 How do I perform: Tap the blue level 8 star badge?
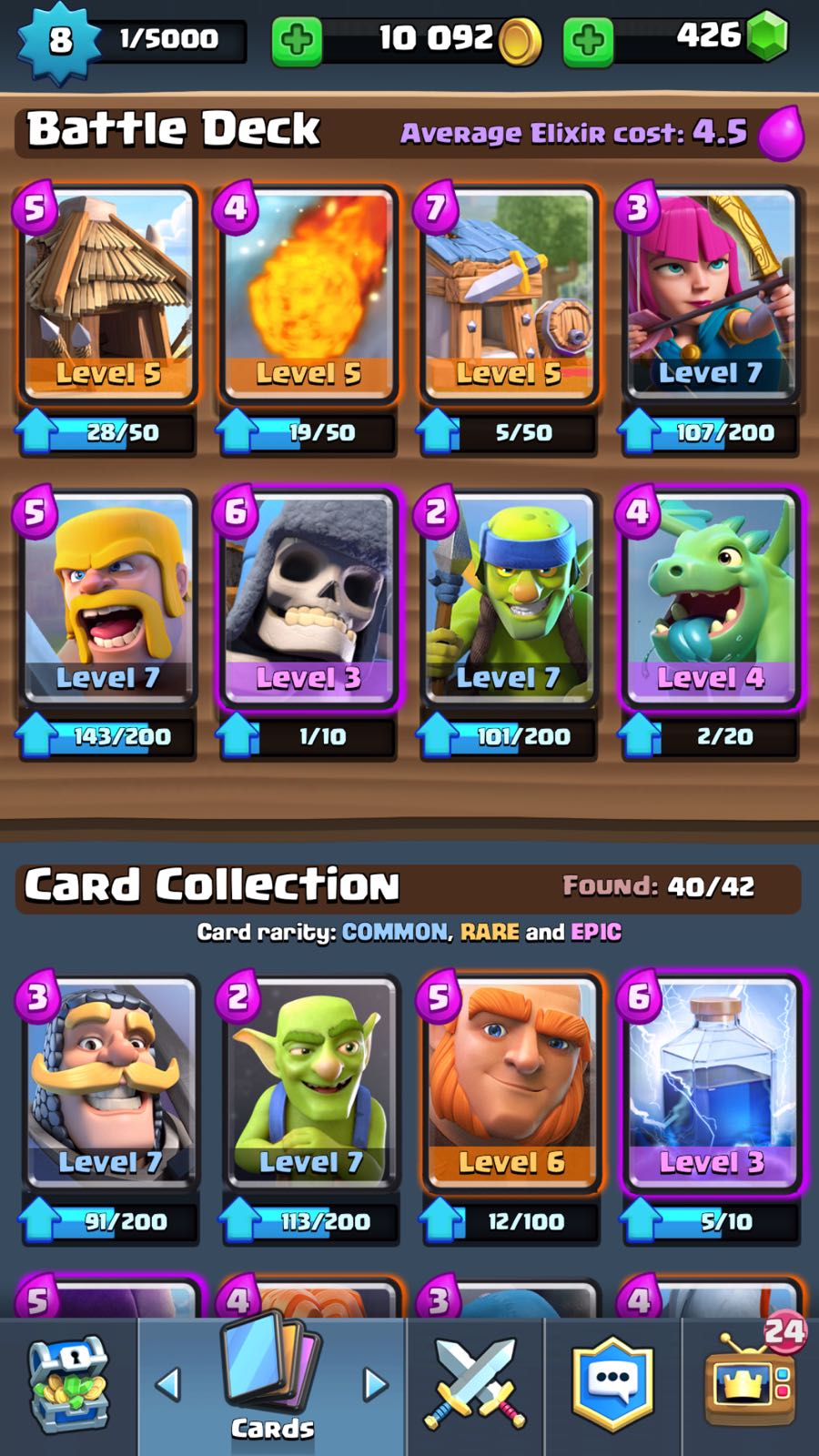tap(59, 41)
